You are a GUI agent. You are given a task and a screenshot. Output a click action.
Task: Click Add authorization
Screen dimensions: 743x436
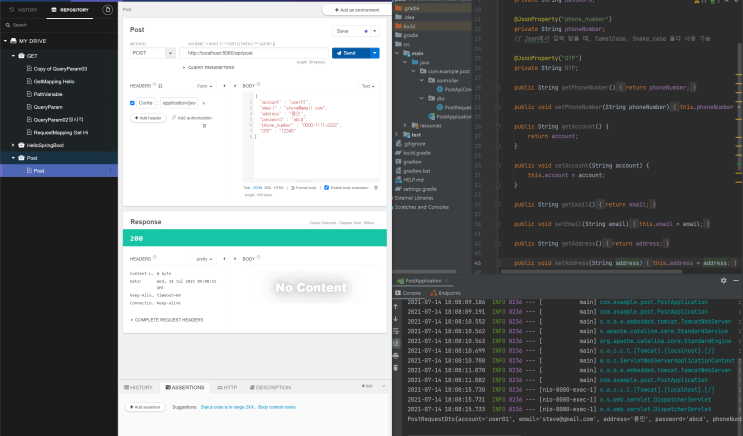tap(192, 118)
